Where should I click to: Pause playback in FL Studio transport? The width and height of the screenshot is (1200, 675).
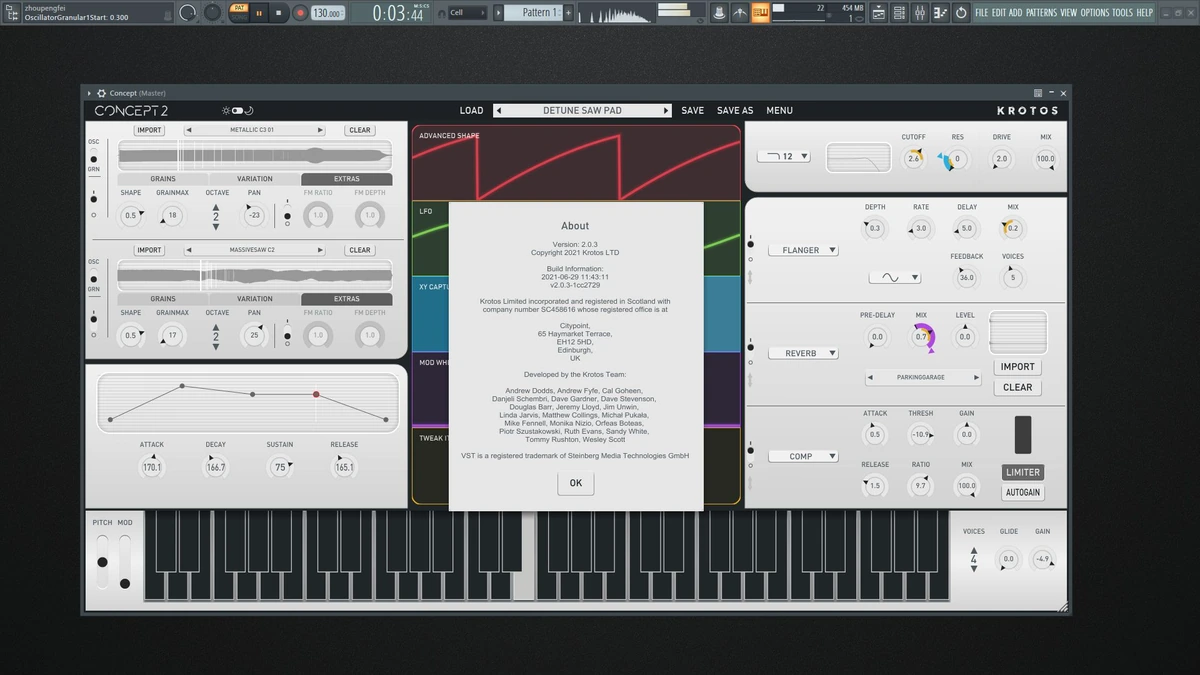click(x=259, y=13)
